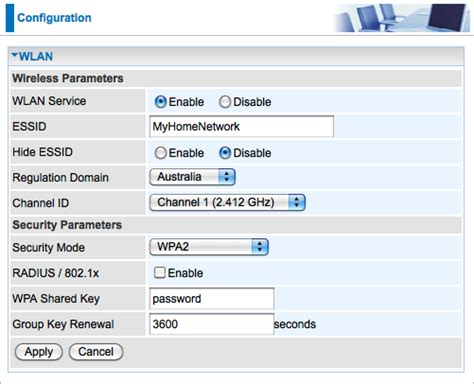Image resolution: width=474 pixels, height=384 pixels.
Task: Open the Channel ID dropdown
Action: [x=228, y=202]
